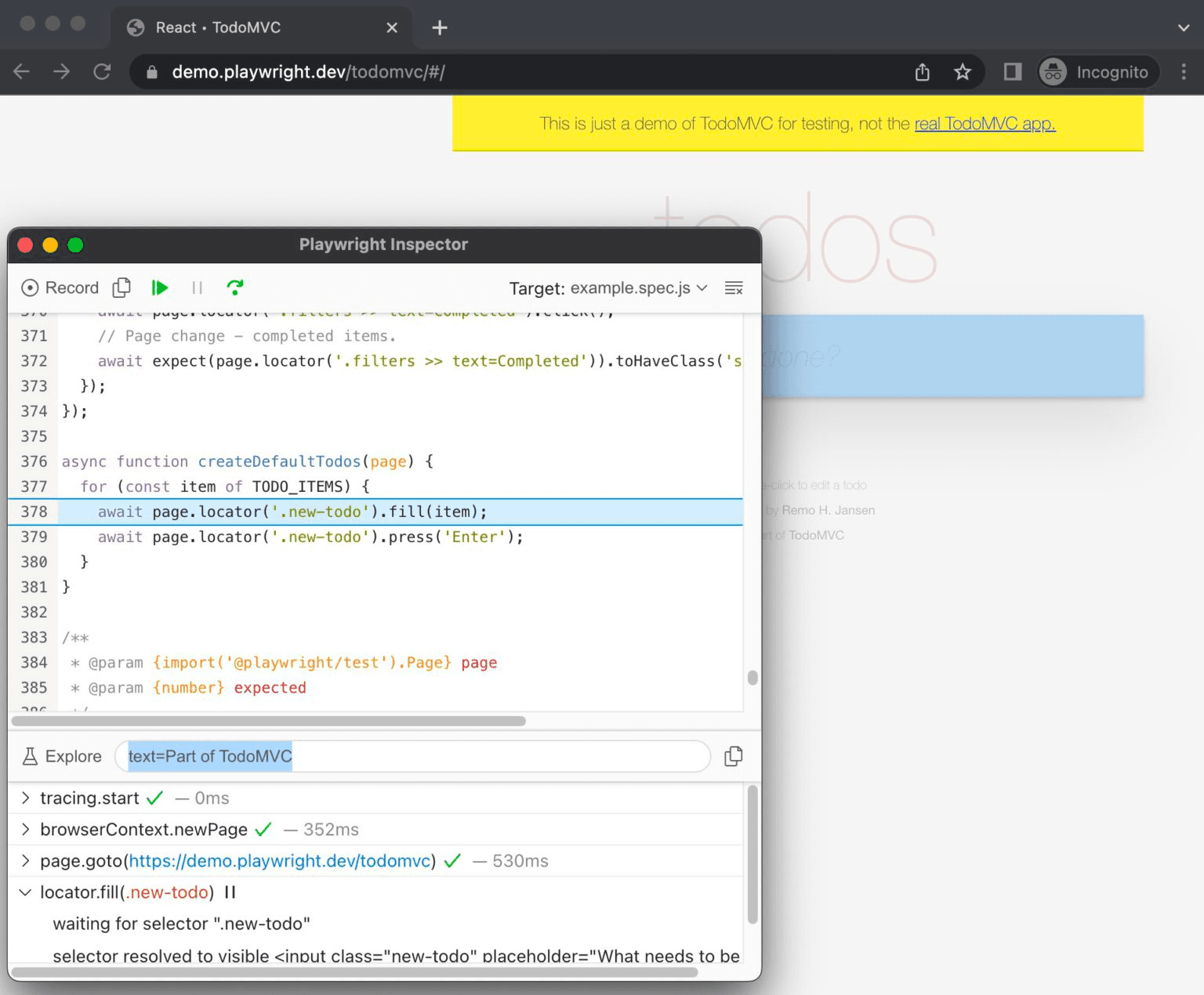Viewport: 1204px width, 995px height.
Task: Expand browserContext.newPage log entry
Action: (x=25, y=829)
